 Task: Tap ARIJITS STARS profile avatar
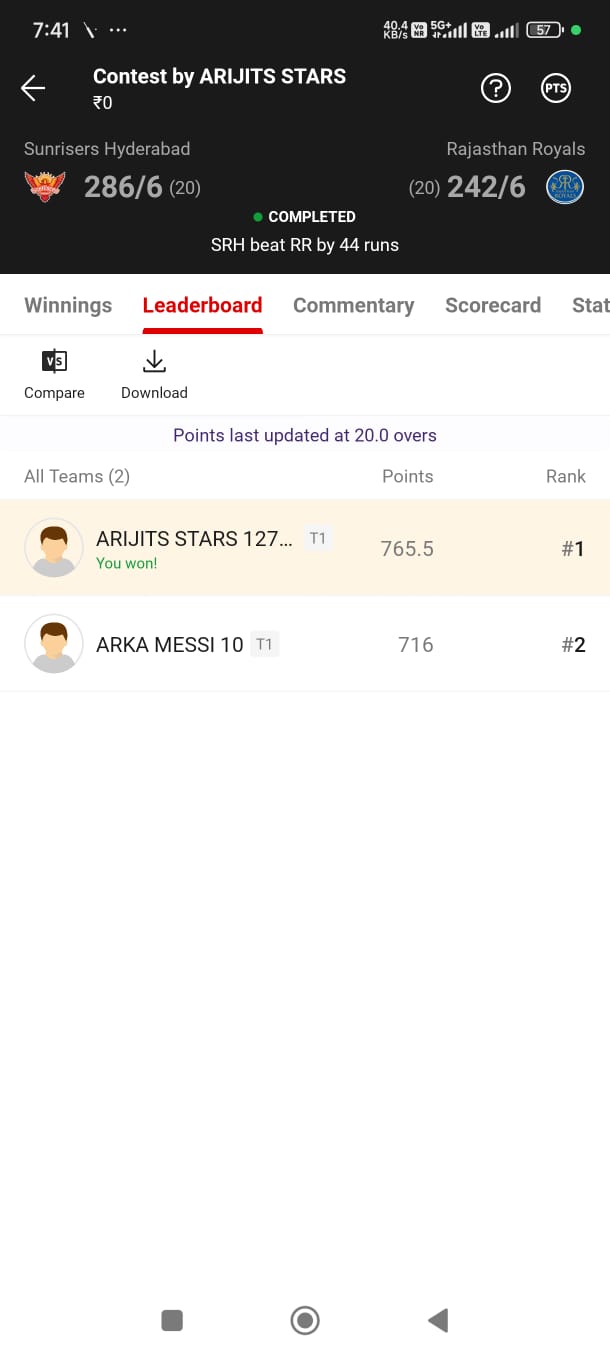point(54,547)
